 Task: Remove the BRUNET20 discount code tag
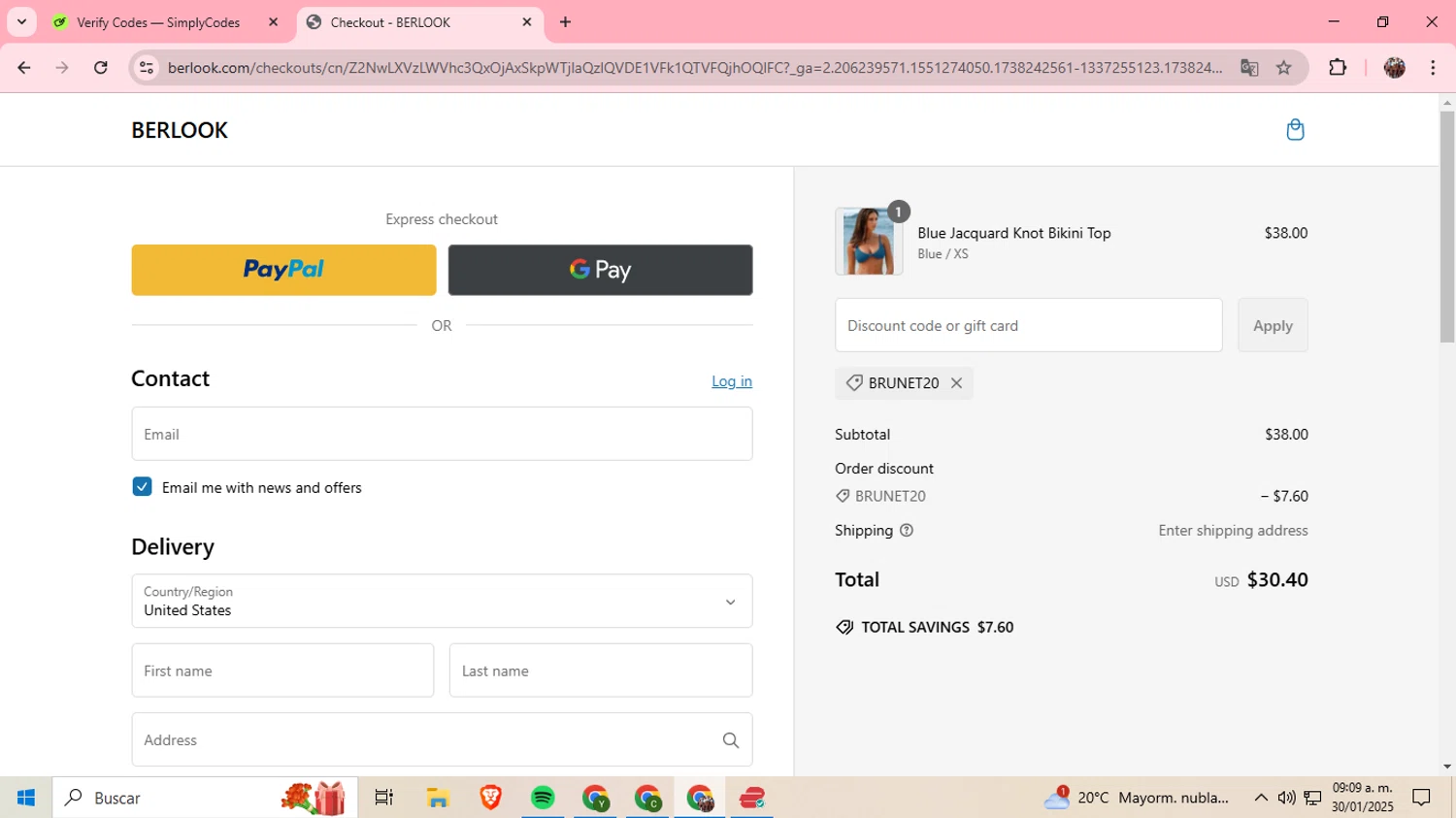click(x=956, y=383)
